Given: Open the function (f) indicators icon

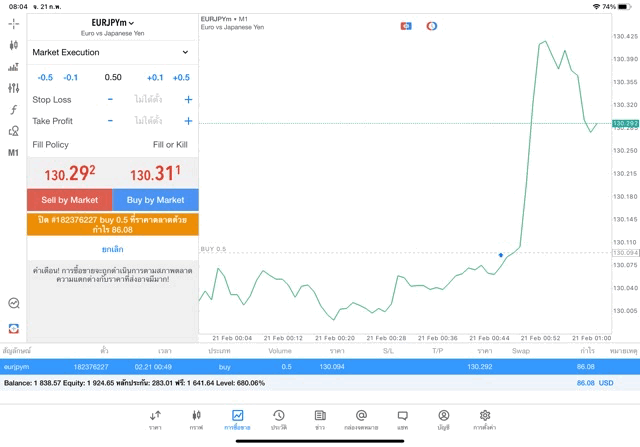Looking at the screenshot, I should coord(13,109).
